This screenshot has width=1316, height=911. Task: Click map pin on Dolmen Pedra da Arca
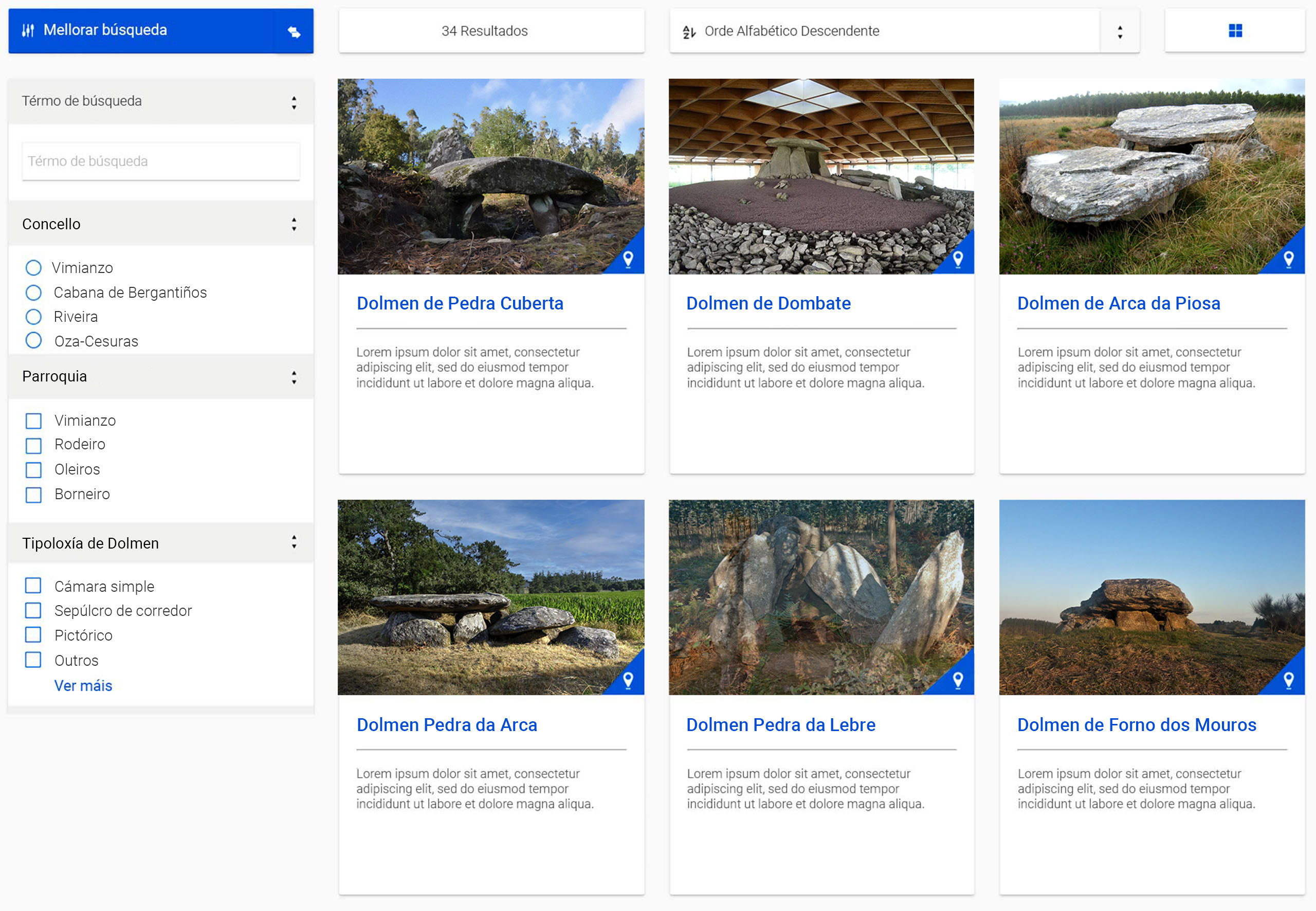(x=628, y=680)
